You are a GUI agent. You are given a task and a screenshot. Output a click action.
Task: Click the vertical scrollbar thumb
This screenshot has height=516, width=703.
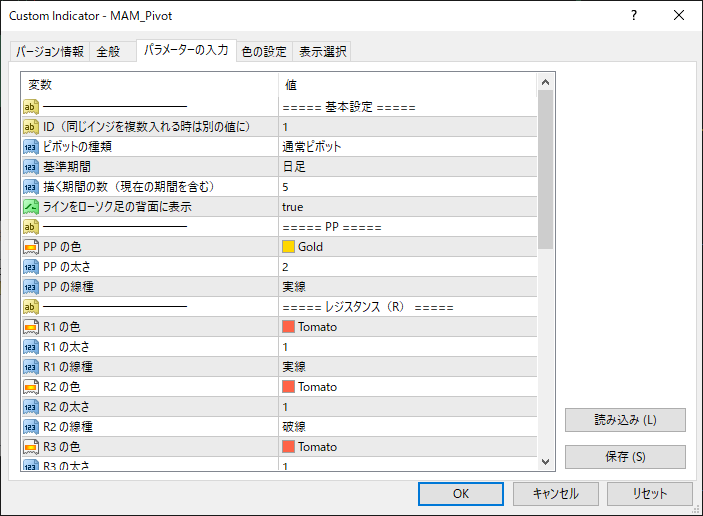pos(545,169)
